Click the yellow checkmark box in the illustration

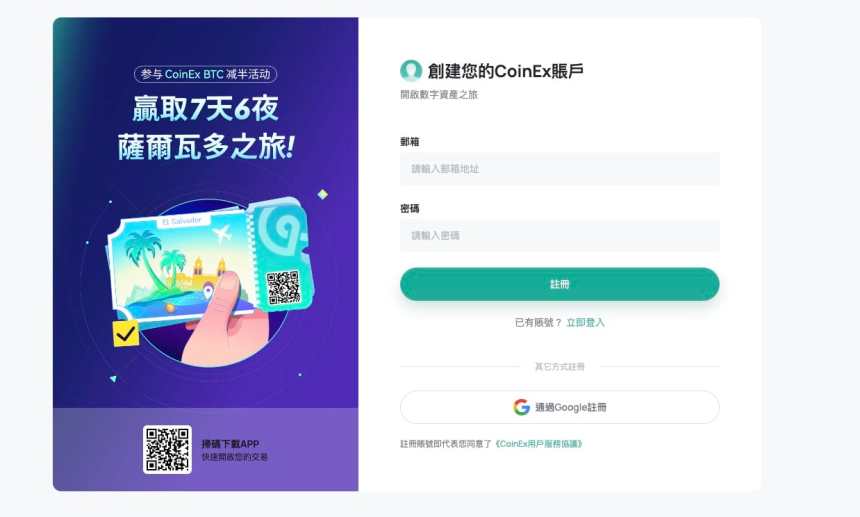click(x=126, y=333)
